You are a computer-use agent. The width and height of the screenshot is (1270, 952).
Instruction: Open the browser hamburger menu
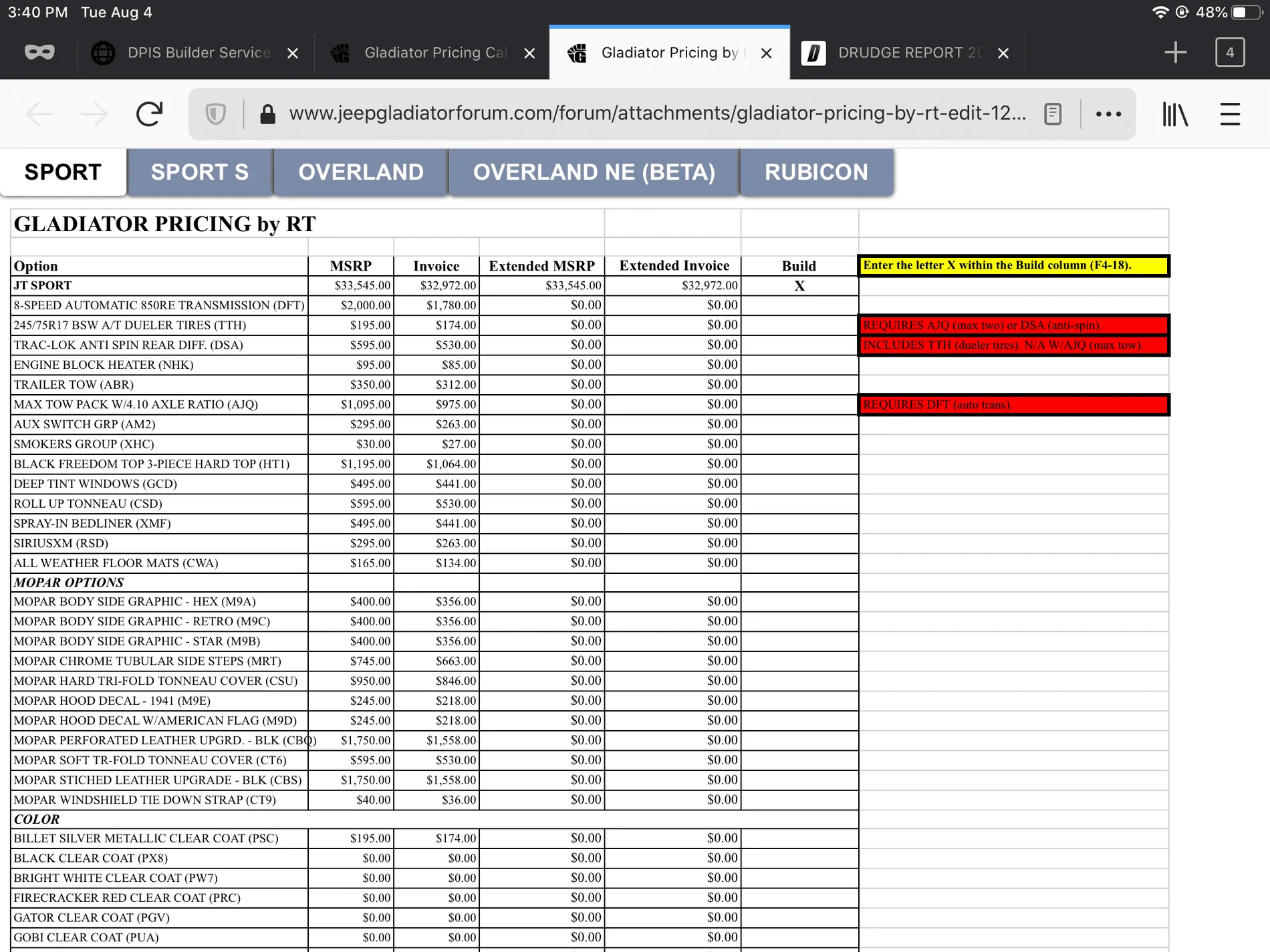click(1230, 114)
